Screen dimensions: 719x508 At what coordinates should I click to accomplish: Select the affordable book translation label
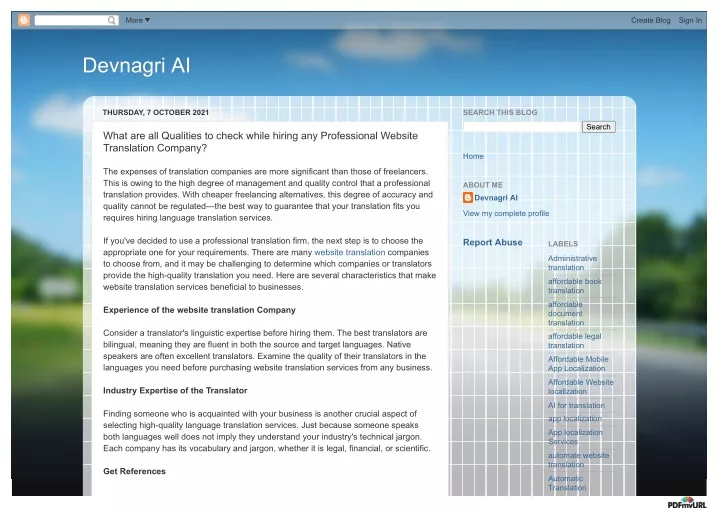(x=575, y=286)
